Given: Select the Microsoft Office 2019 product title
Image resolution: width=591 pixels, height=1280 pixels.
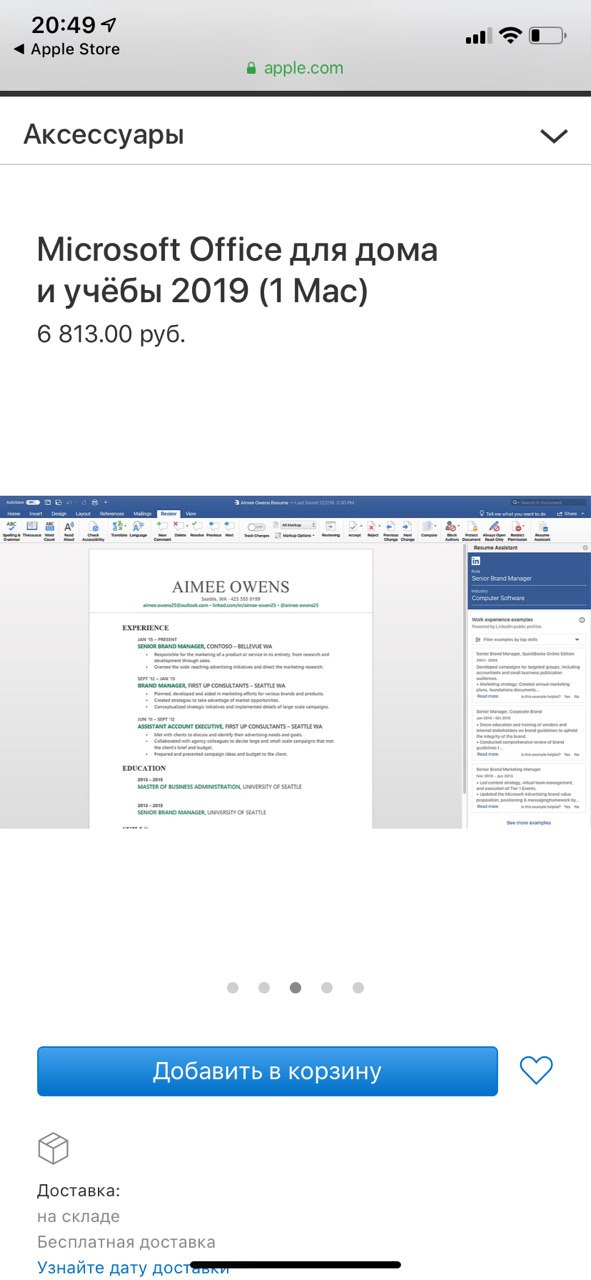Looking at the screenshot, I should pyautogui.click(x=237, y=270).
